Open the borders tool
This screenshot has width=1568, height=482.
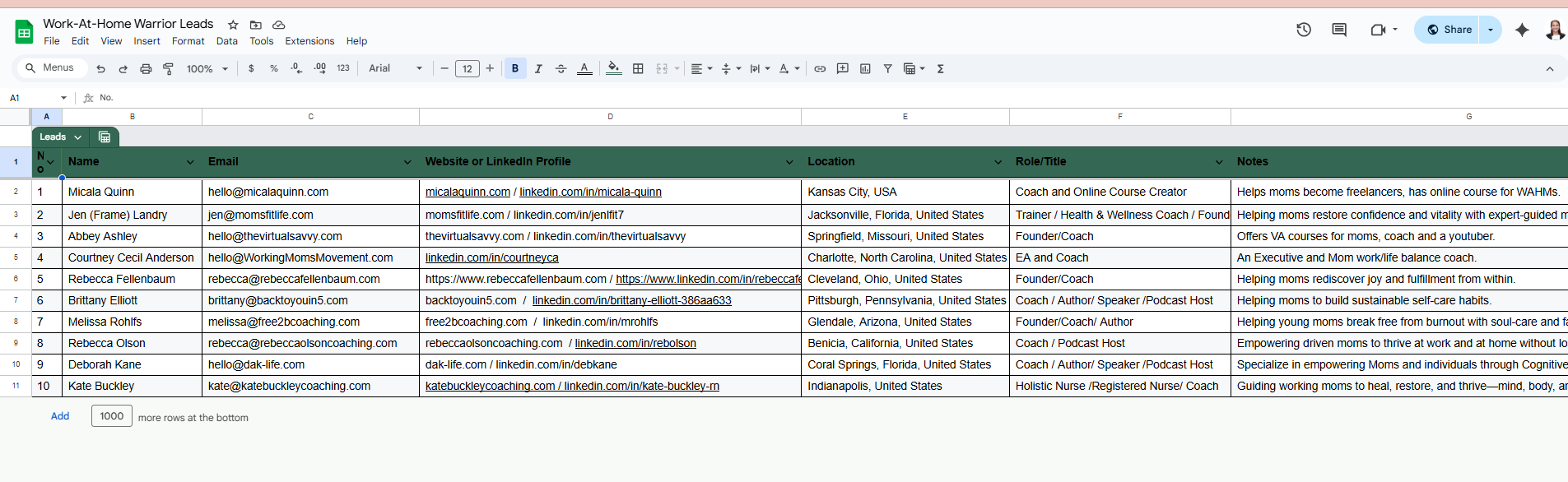tap(638, 69)
